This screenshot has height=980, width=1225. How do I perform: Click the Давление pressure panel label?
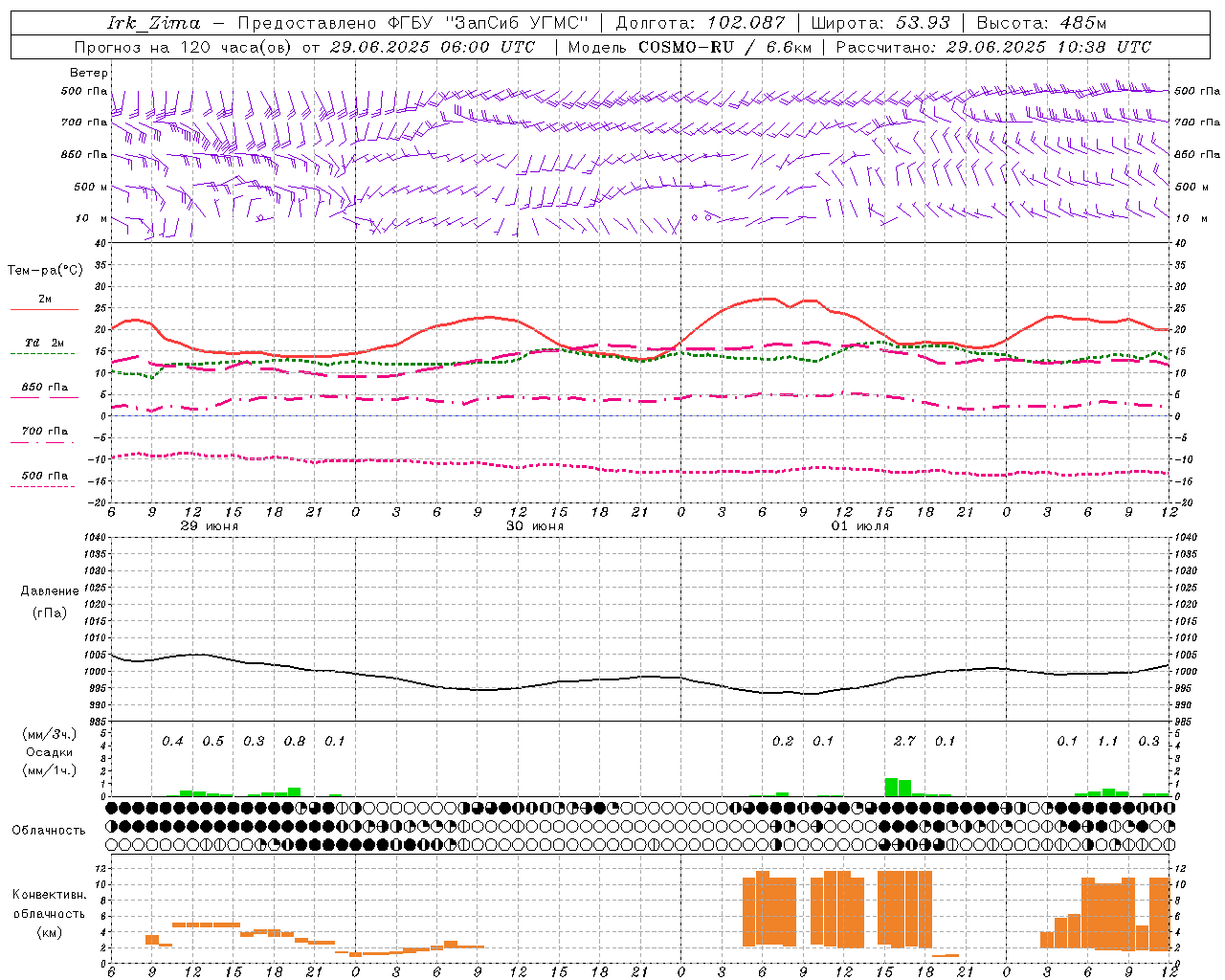point(50,590)
